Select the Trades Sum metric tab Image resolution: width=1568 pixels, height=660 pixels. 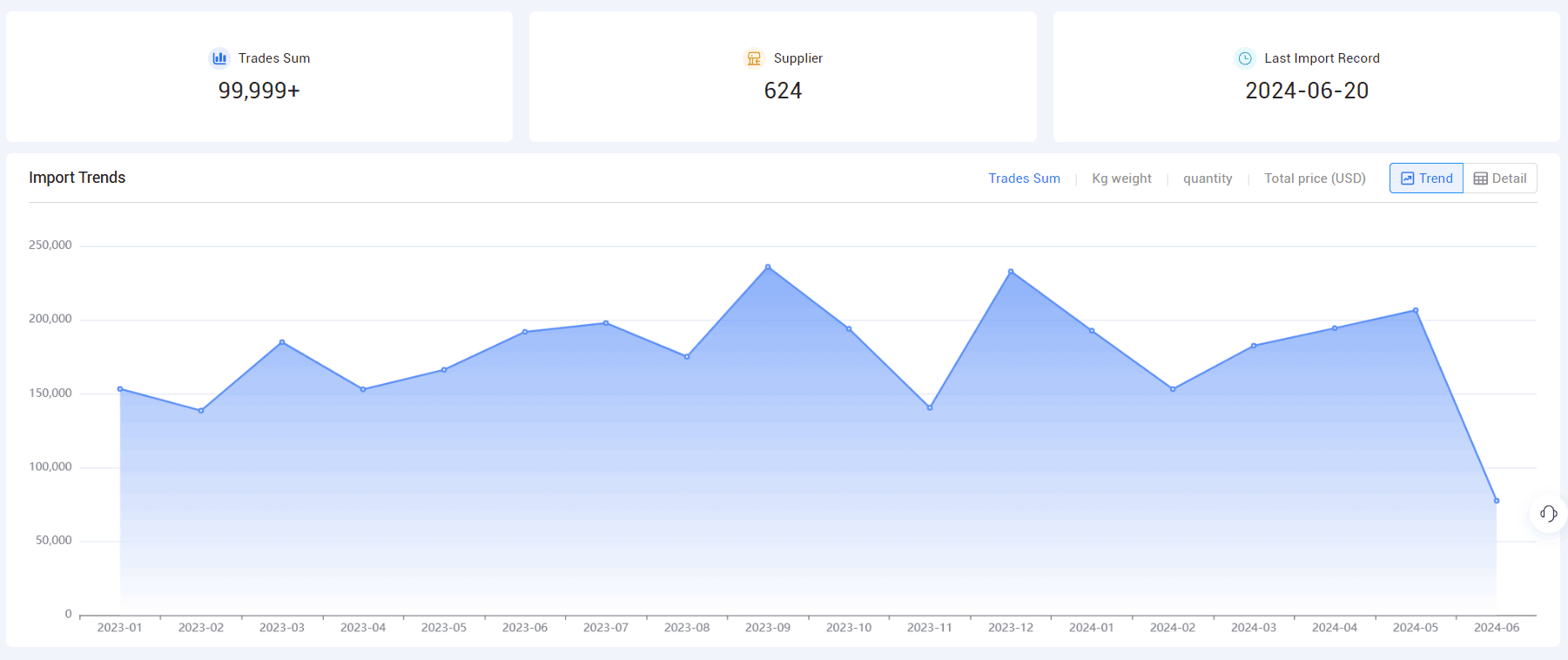click(x=1024, y=178)
